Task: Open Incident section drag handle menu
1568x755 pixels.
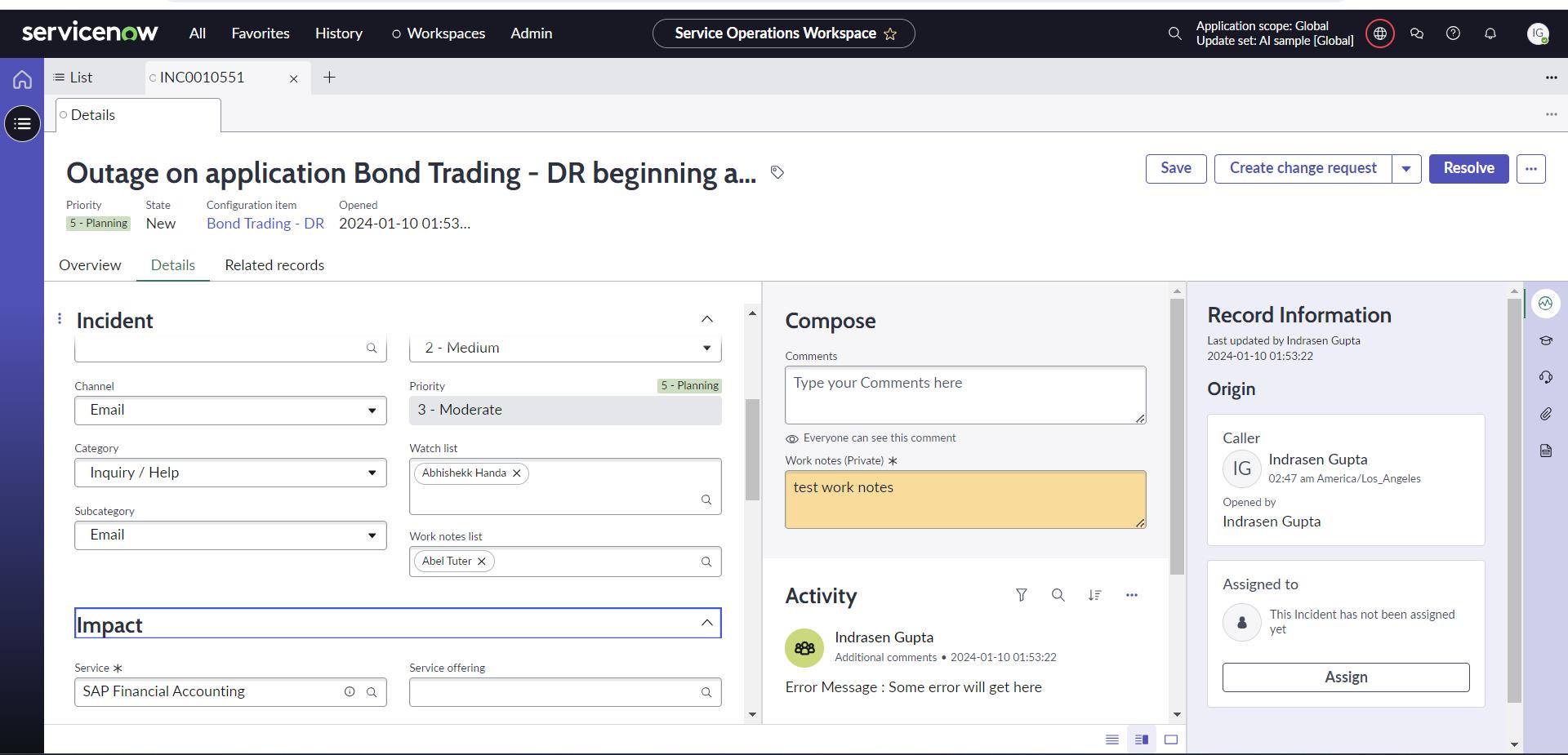Action: (60, 318)
